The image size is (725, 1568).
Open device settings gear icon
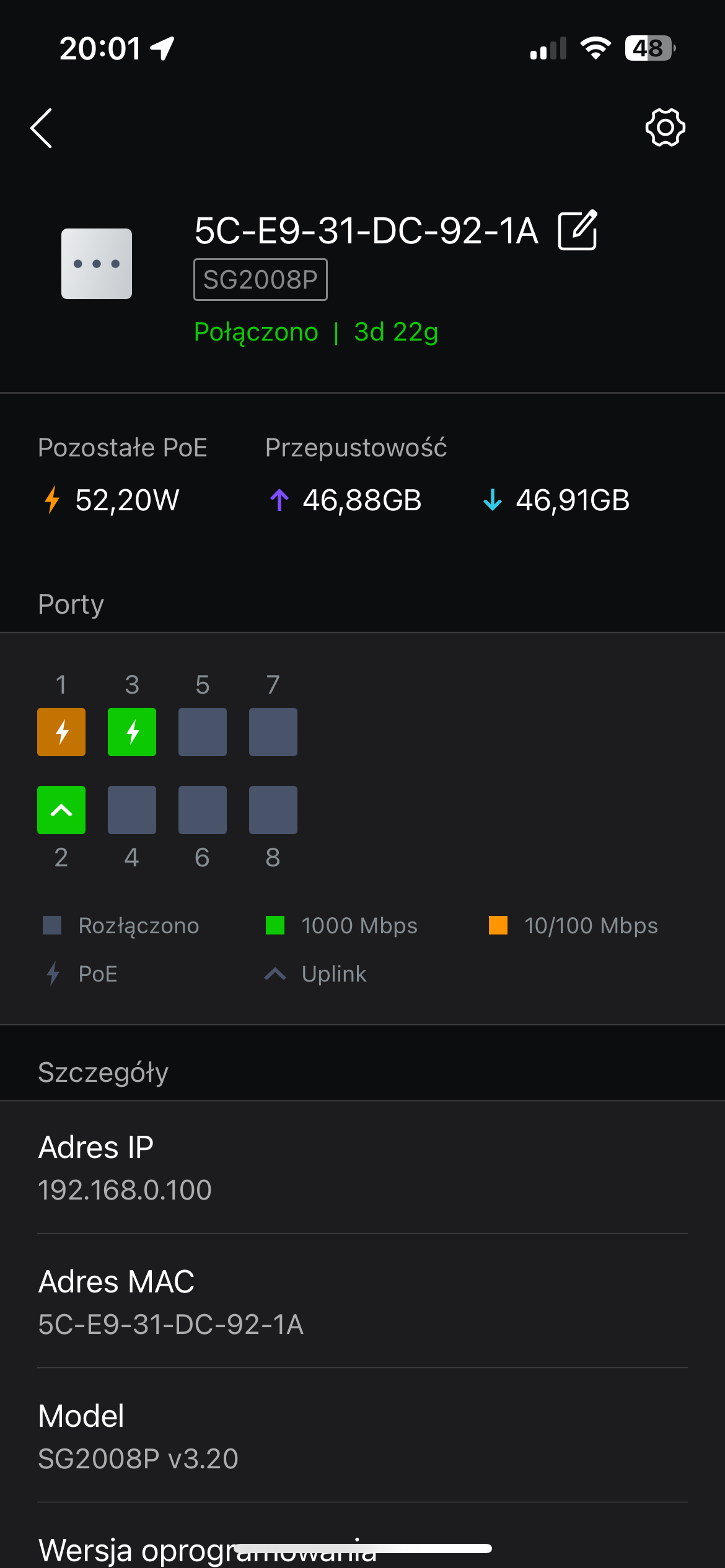pyautogui.click(x=665, y=128)
